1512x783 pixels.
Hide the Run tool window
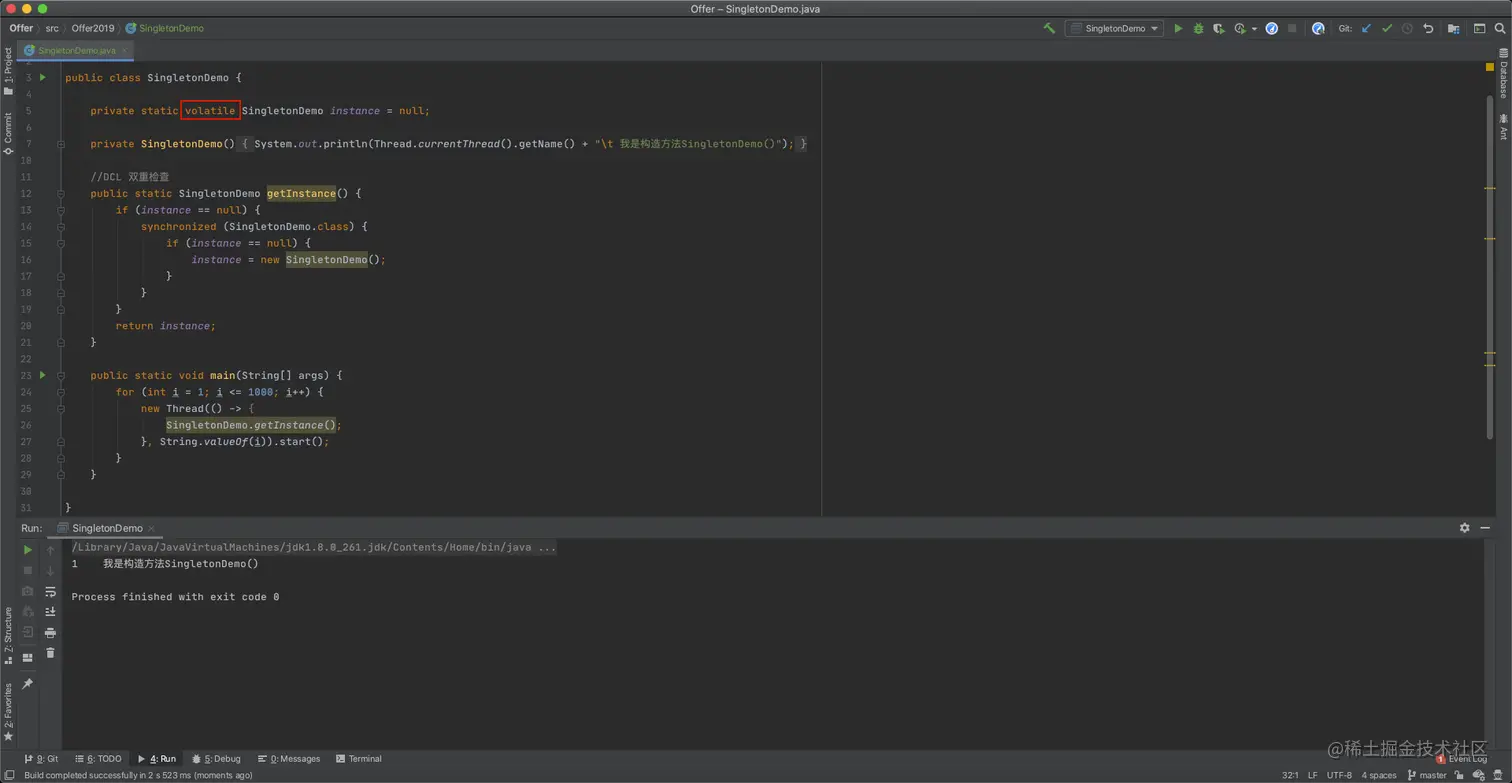1485,528
